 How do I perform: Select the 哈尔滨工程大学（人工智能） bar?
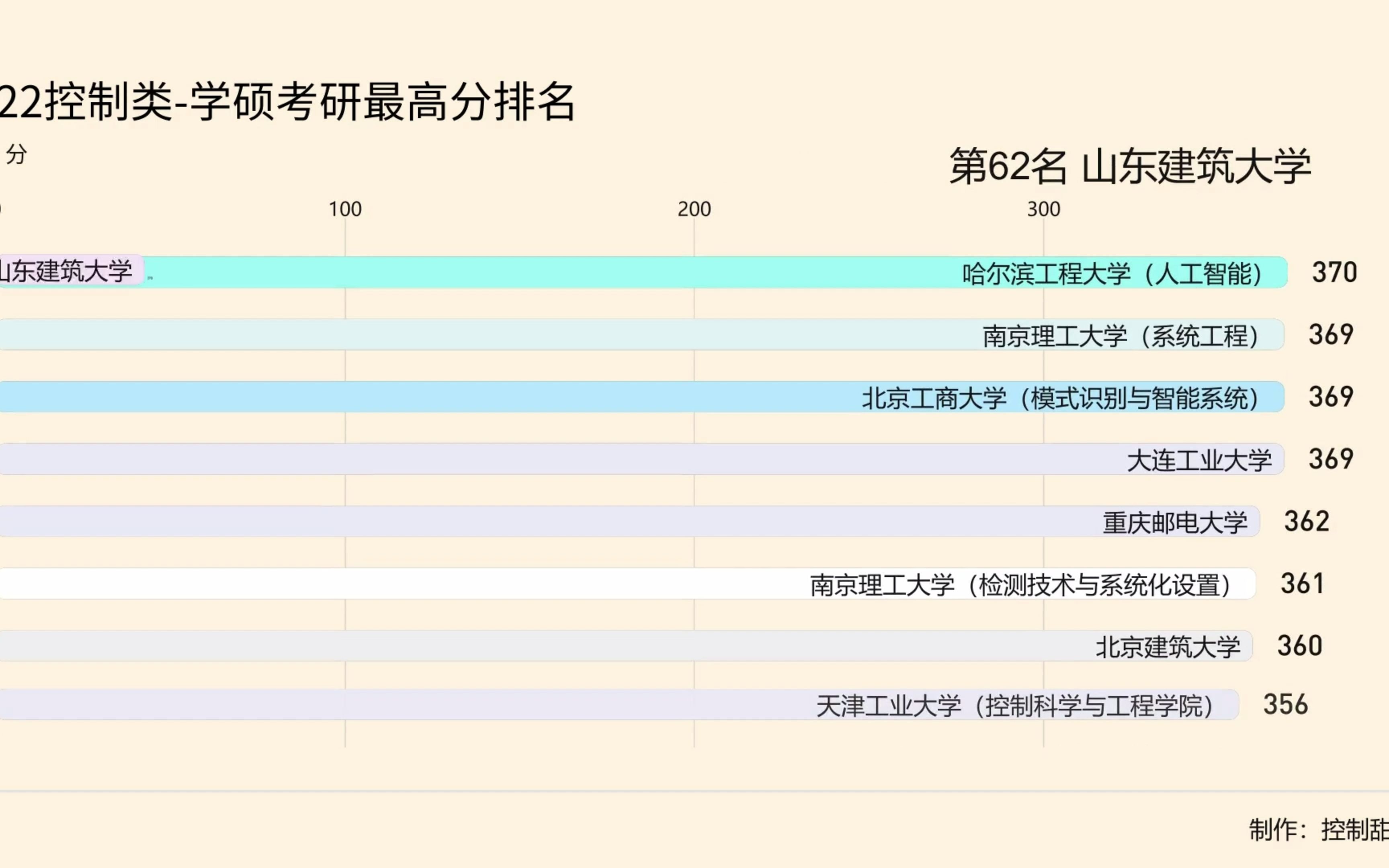tap(643, 272)
